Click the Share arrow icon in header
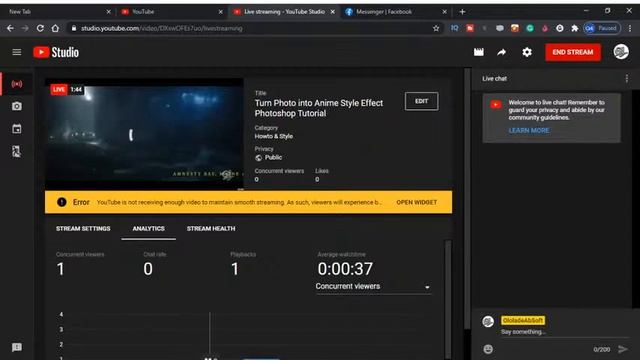 point(502,52)
